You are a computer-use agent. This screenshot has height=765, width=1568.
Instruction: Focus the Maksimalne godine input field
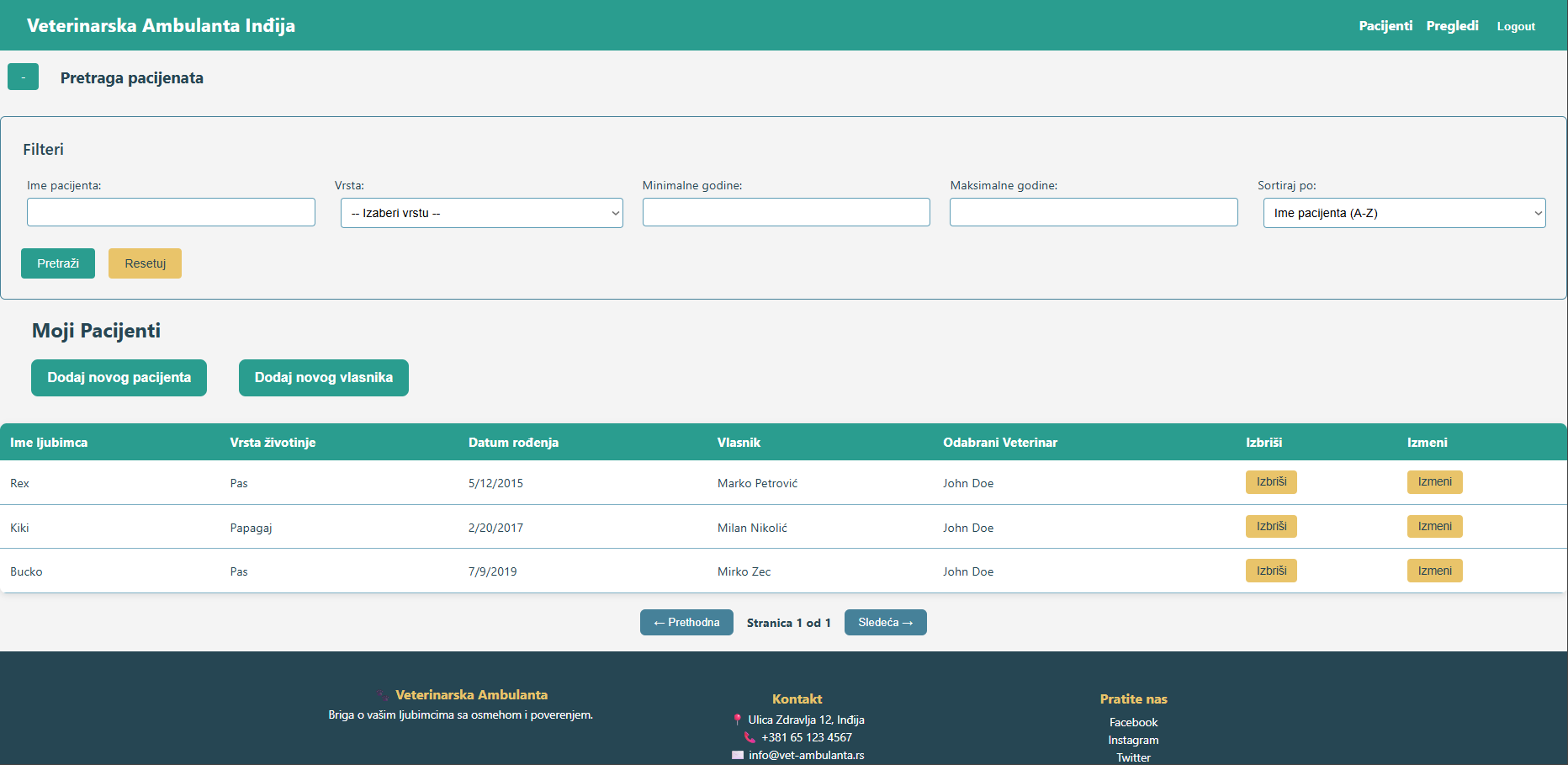click(1094, 212)
